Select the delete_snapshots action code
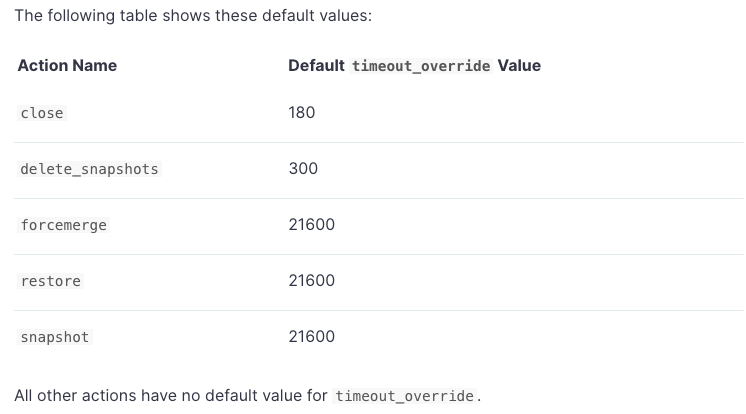 (89, 169)
